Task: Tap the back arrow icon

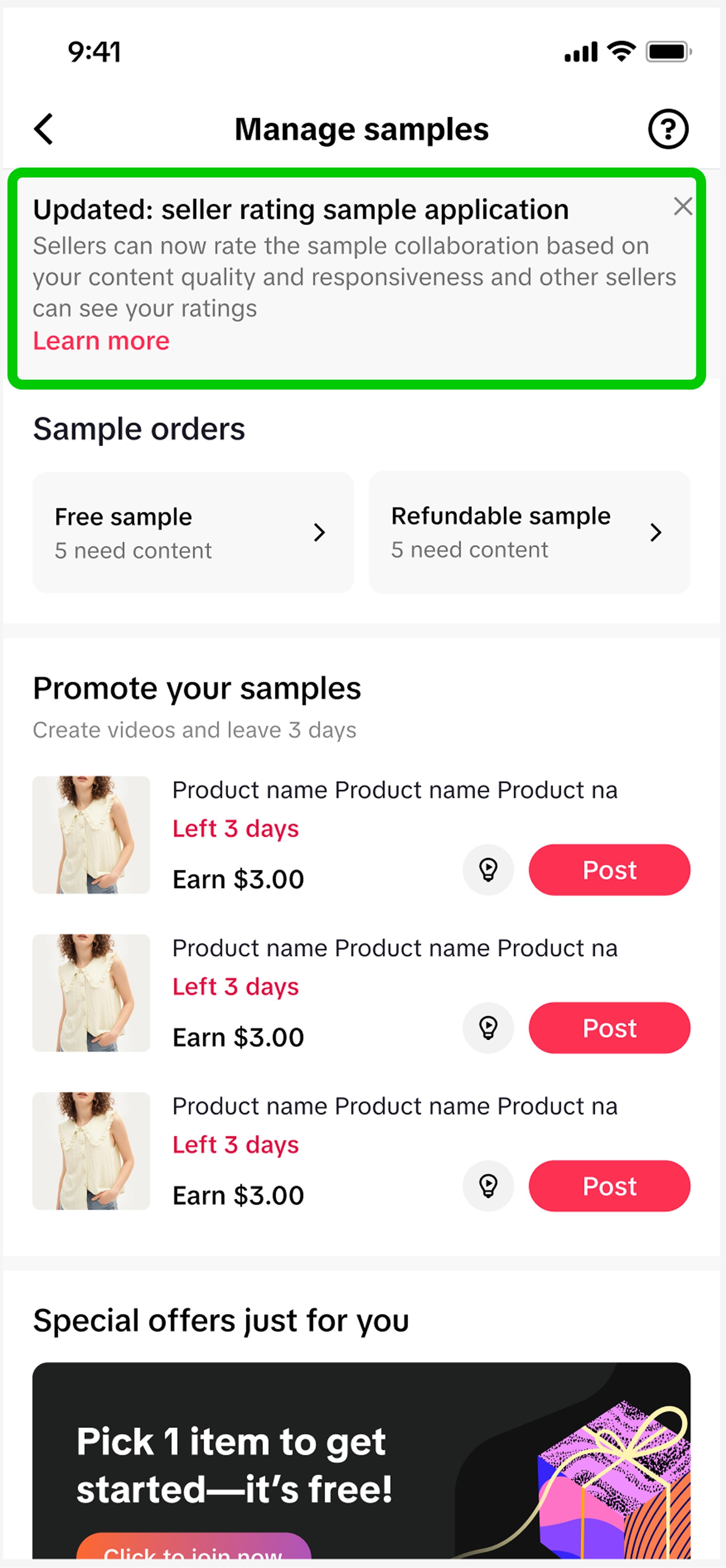Action: [44, 129]
